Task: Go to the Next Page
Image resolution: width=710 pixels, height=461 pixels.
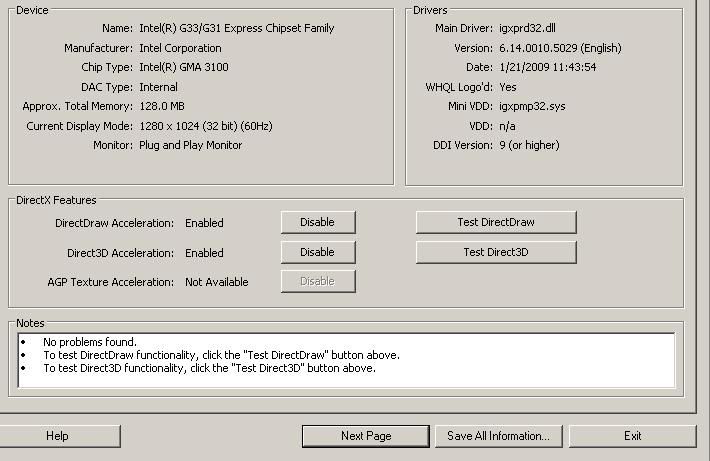Action: click(x=366, y=436)
